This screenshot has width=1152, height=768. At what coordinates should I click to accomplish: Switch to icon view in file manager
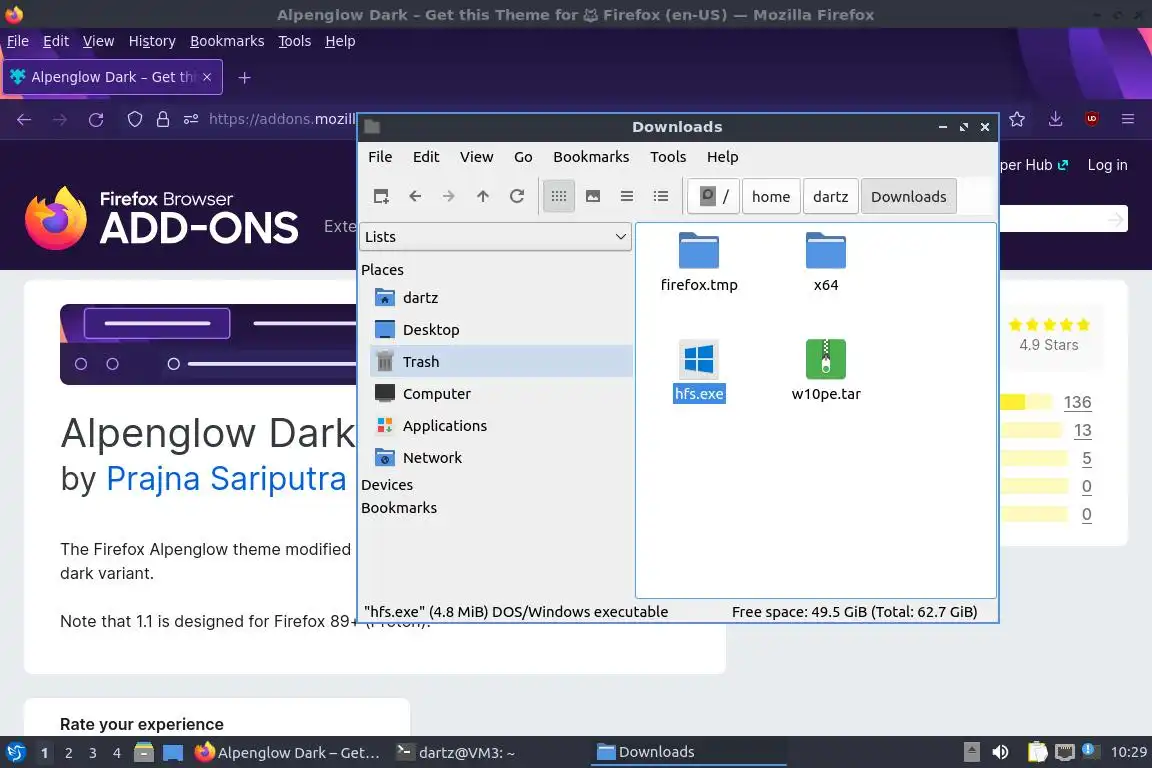pos(559,196)
